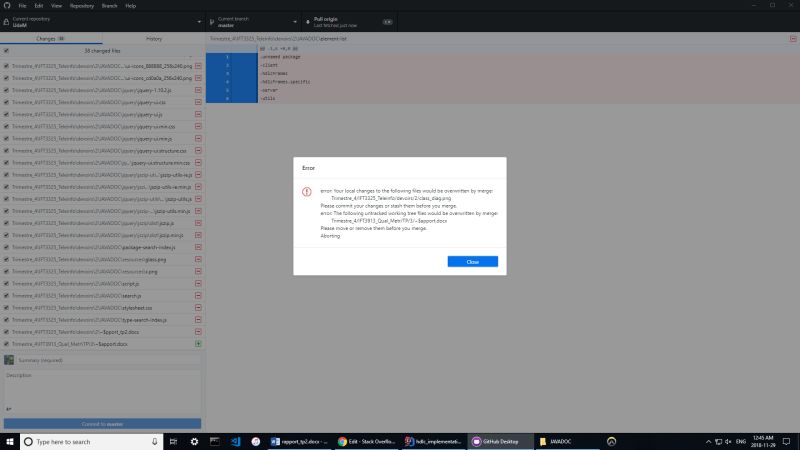Uncheck the script.js file checkbox
This screenshot has width=800, height=450.
click(6, 284)
